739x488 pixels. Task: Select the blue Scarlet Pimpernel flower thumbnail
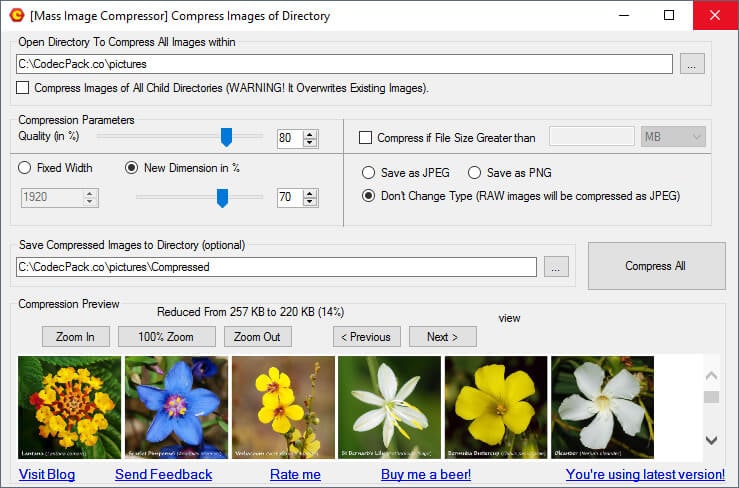(x=177, y=407)
